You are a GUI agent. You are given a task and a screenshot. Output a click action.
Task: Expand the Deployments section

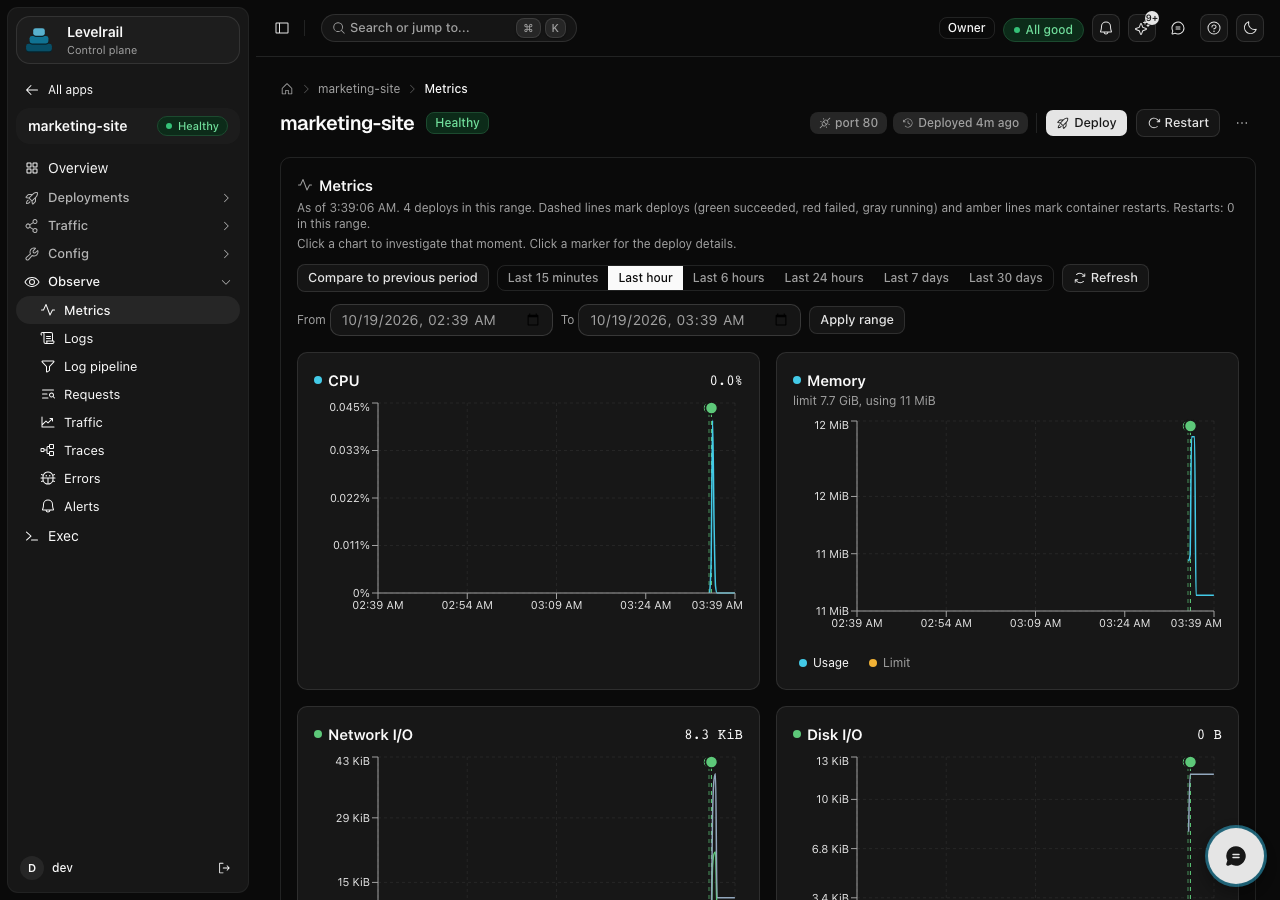pyautogui.click(x=128, y=198)
